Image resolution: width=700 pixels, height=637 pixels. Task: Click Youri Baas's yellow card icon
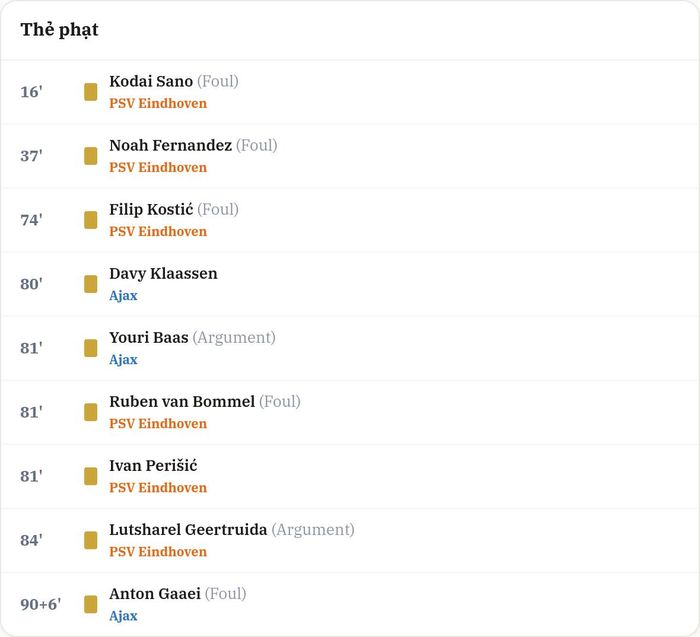(91, 348)
